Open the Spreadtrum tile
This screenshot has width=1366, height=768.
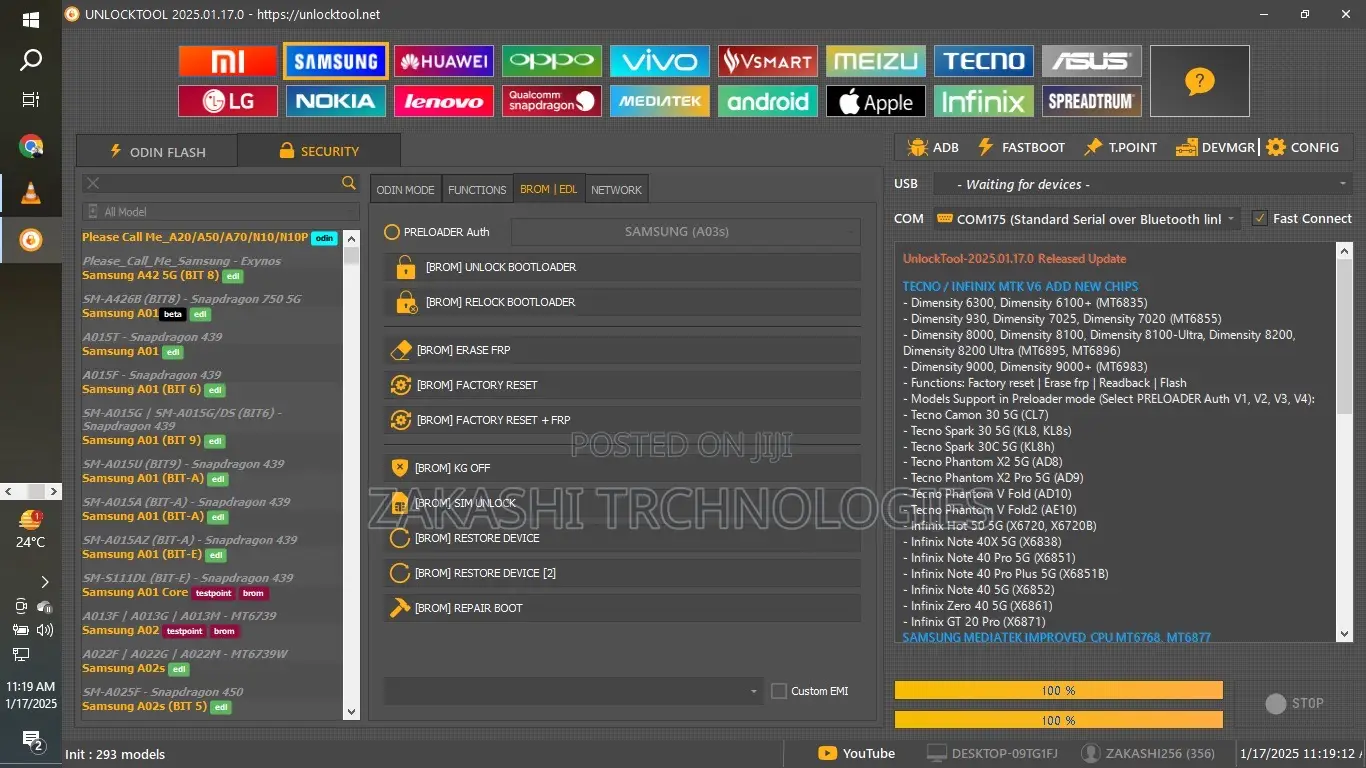[x=1092, y=101]
